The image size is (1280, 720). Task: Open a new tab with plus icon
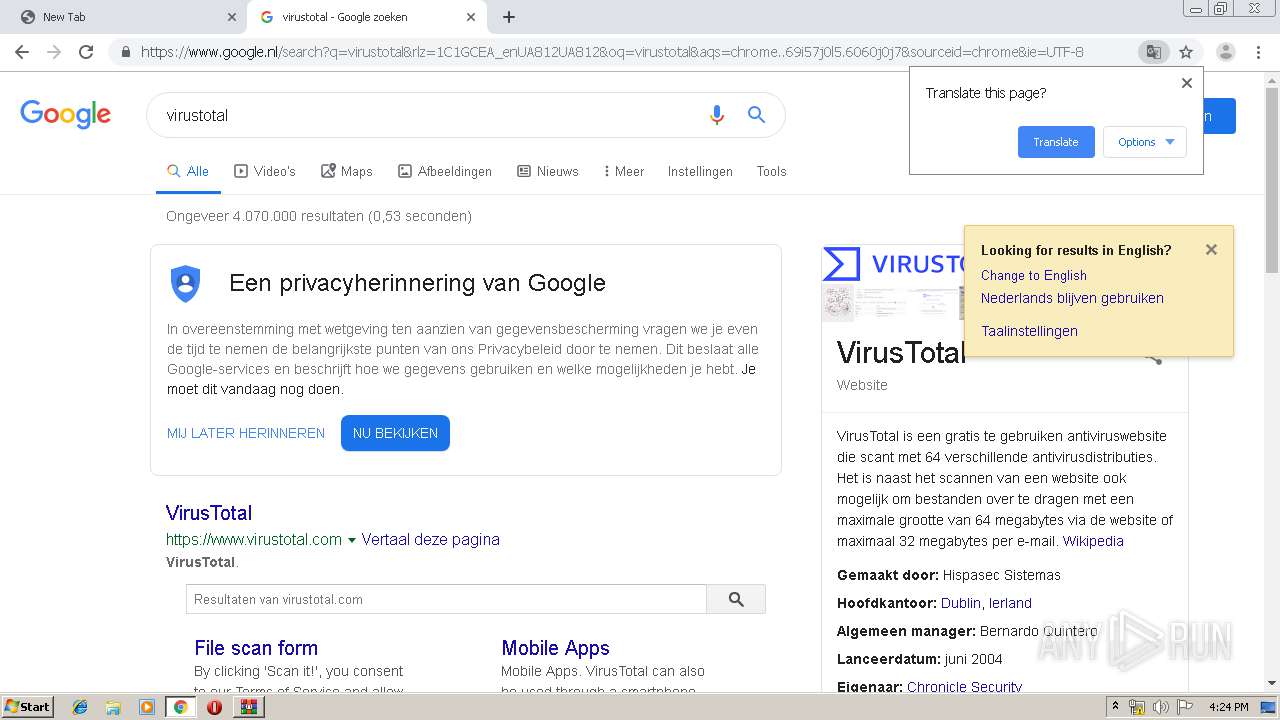(509, 17)
